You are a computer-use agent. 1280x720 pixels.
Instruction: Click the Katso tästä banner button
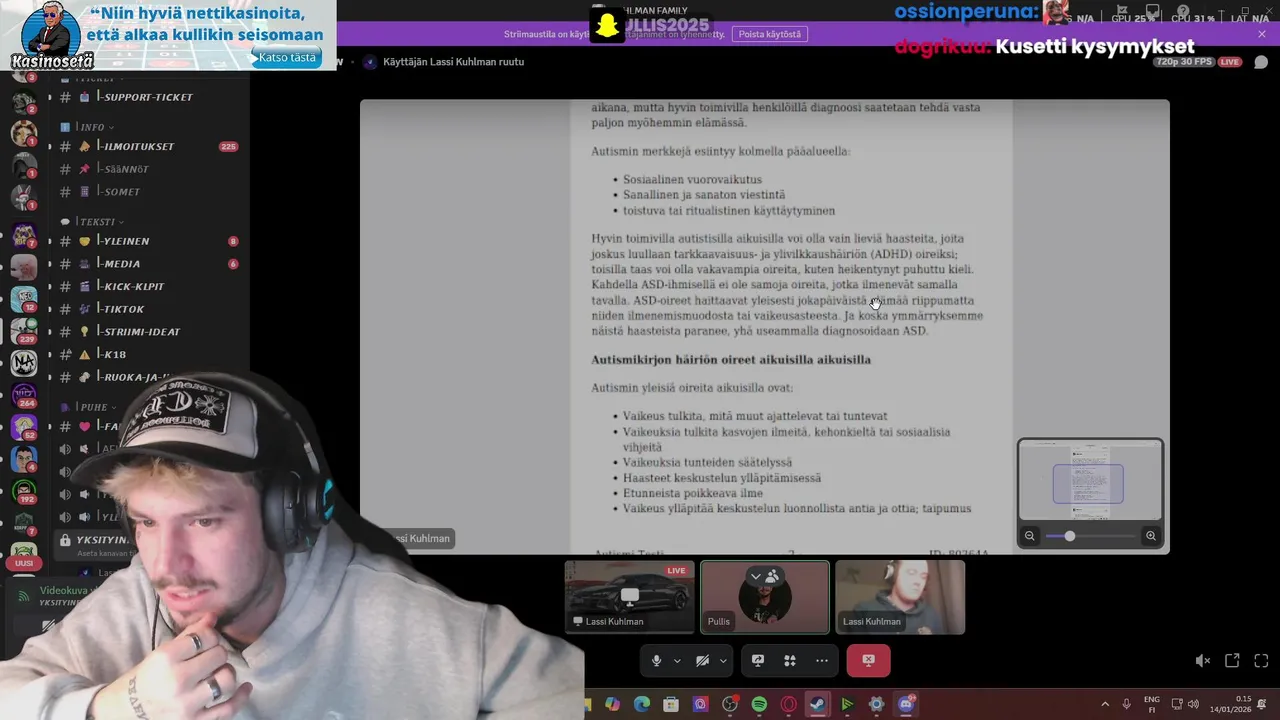click(286, 57)
